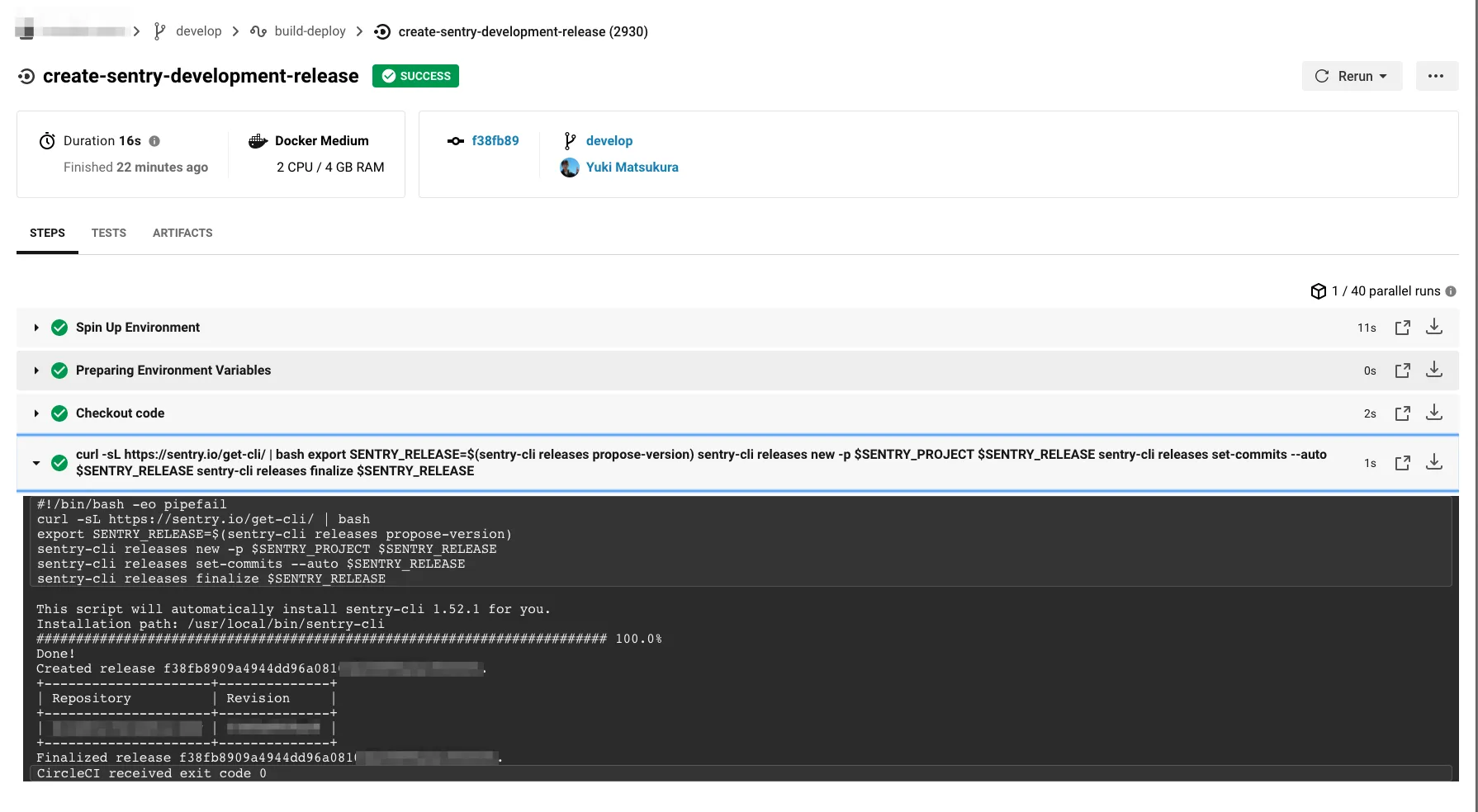Download Checkout code step log
The width and height of the screenshot is (1478, 812).
[x=1434, y=413]
